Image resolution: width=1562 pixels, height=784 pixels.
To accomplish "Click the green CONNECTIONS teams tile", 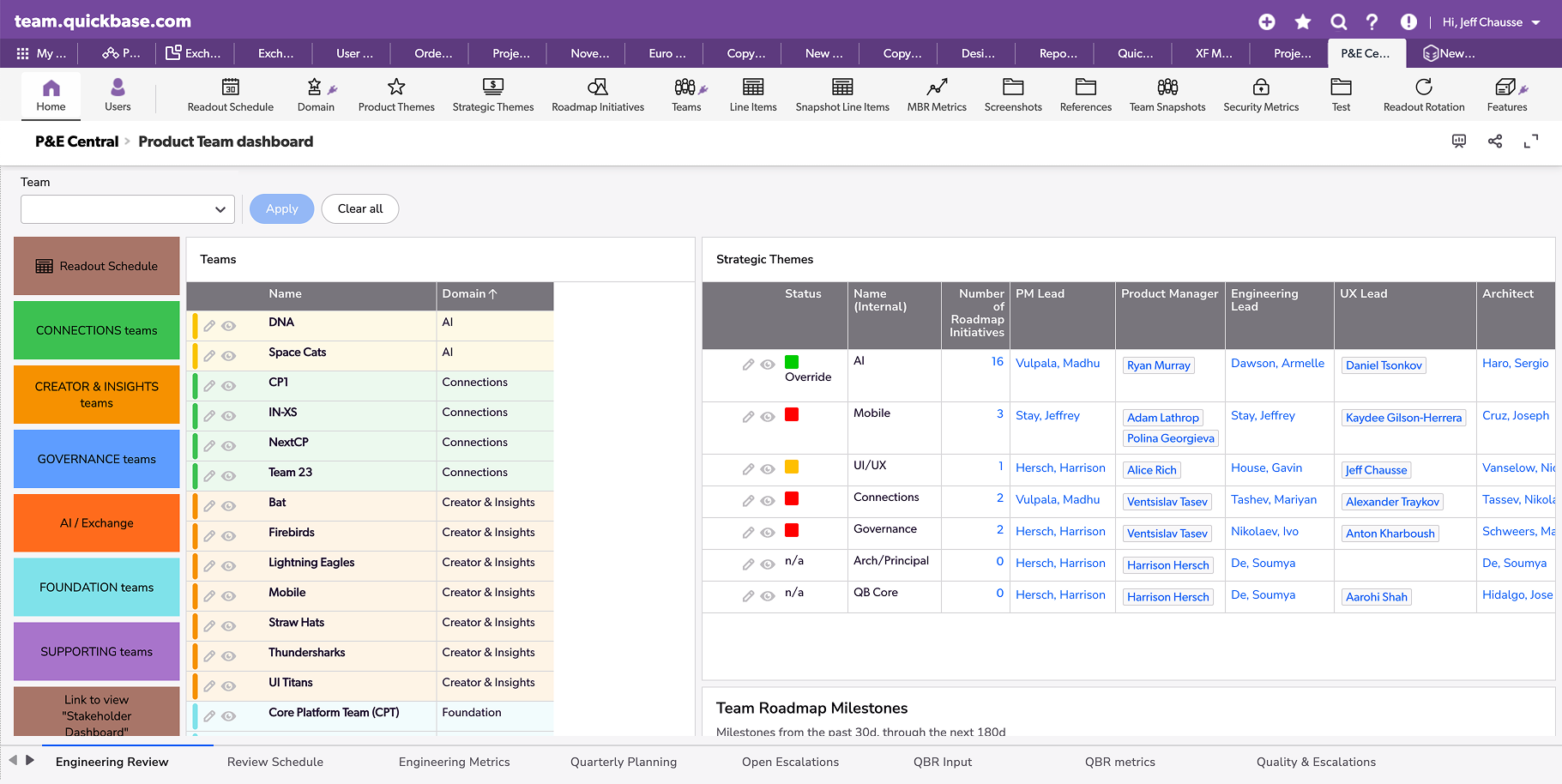I will pyautogui.click(x=97, y=330).
